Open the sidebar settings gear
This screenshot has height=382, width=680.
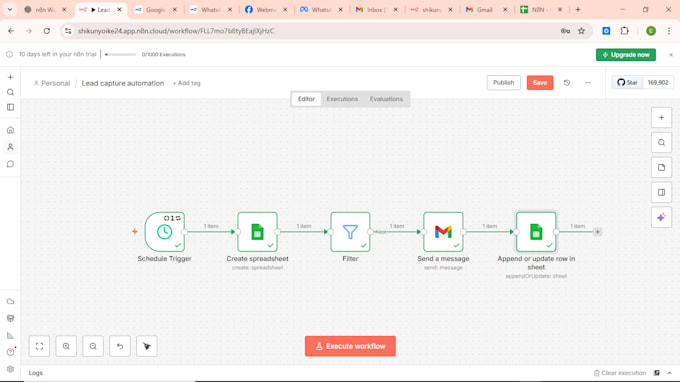tap(10, 369)
